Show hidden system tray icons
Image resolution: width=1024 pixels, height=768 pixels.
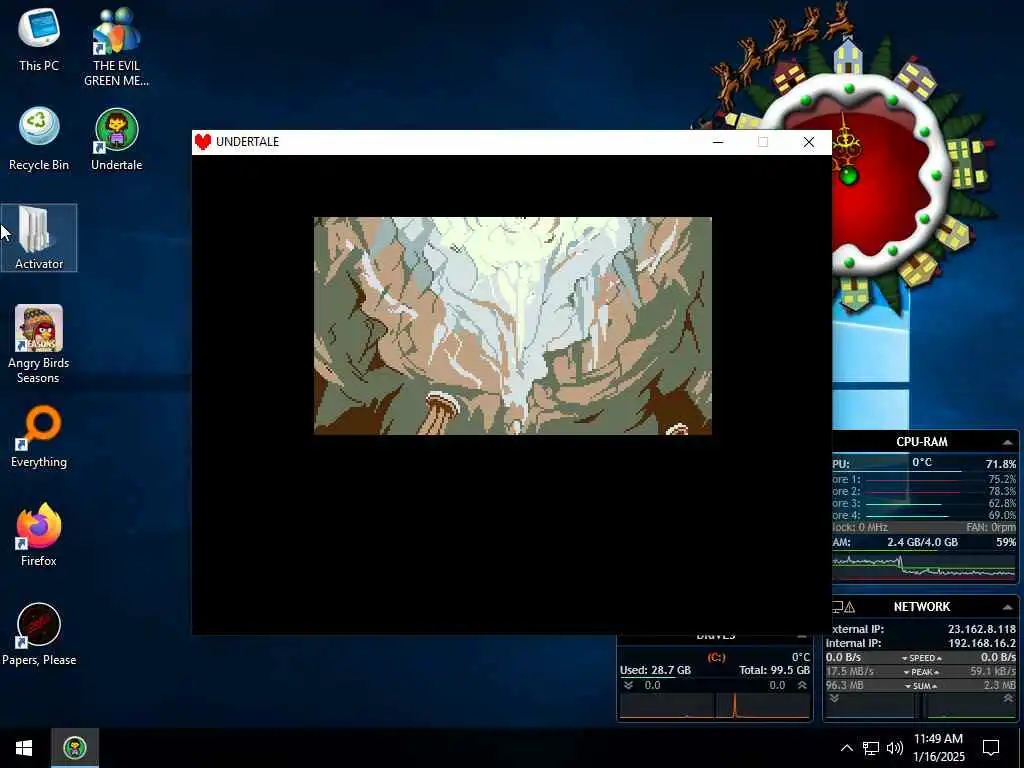pos(846,748)
